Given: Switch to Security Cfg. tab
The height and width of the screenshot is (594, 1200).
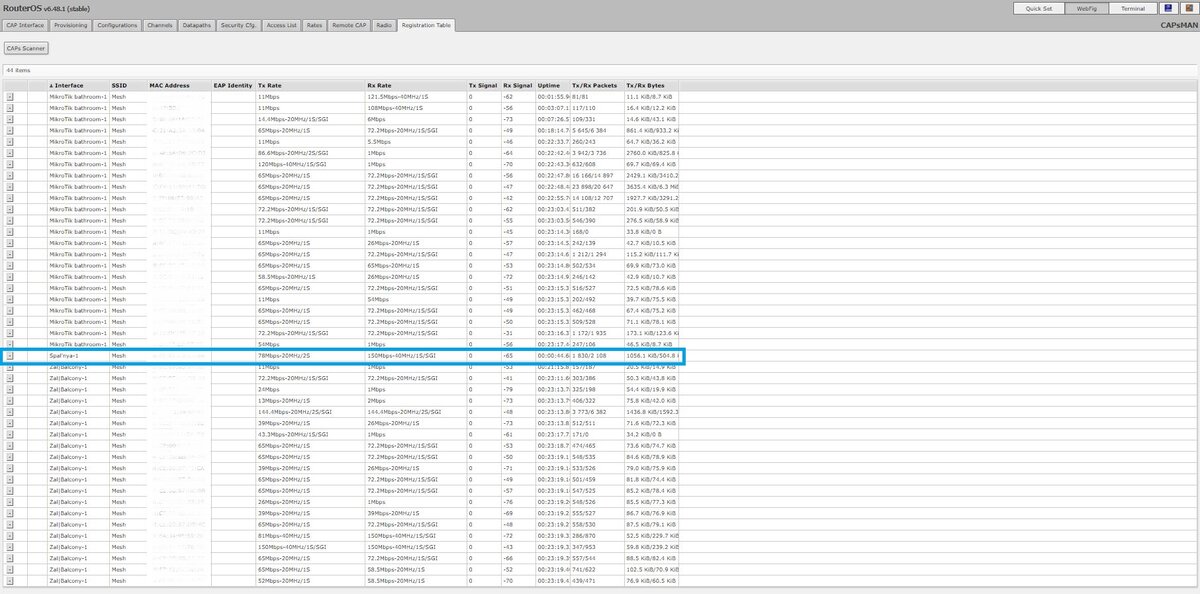Looking at the screenshot, I should coord(240,25).
